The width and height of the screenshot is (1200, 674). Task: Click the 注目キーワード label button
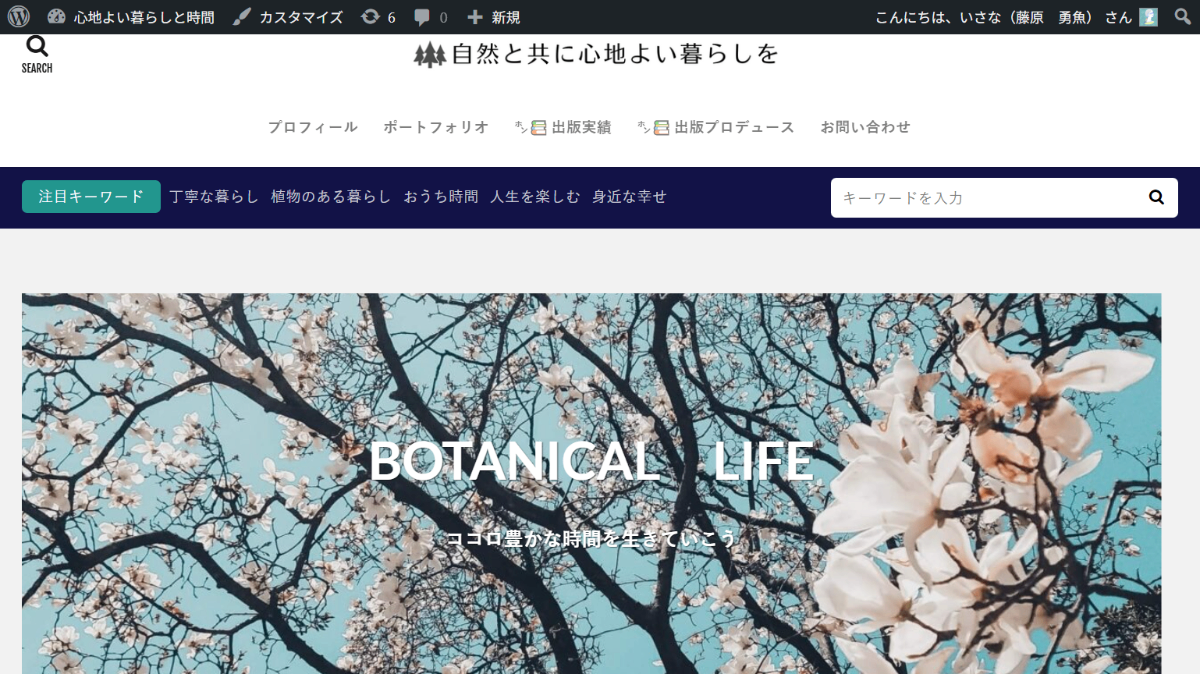(91, 197)
